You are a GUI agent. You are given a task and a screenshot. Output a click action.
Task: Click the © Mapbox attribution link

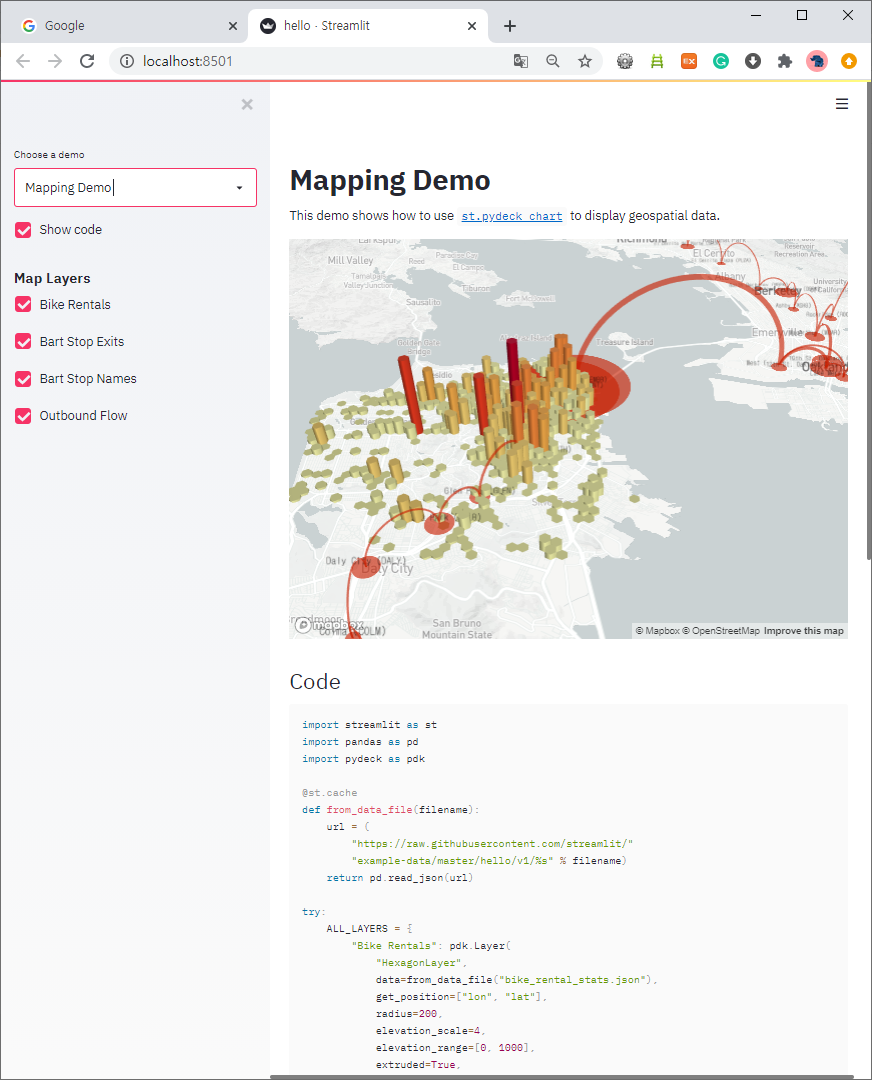[x=657, y=631]
